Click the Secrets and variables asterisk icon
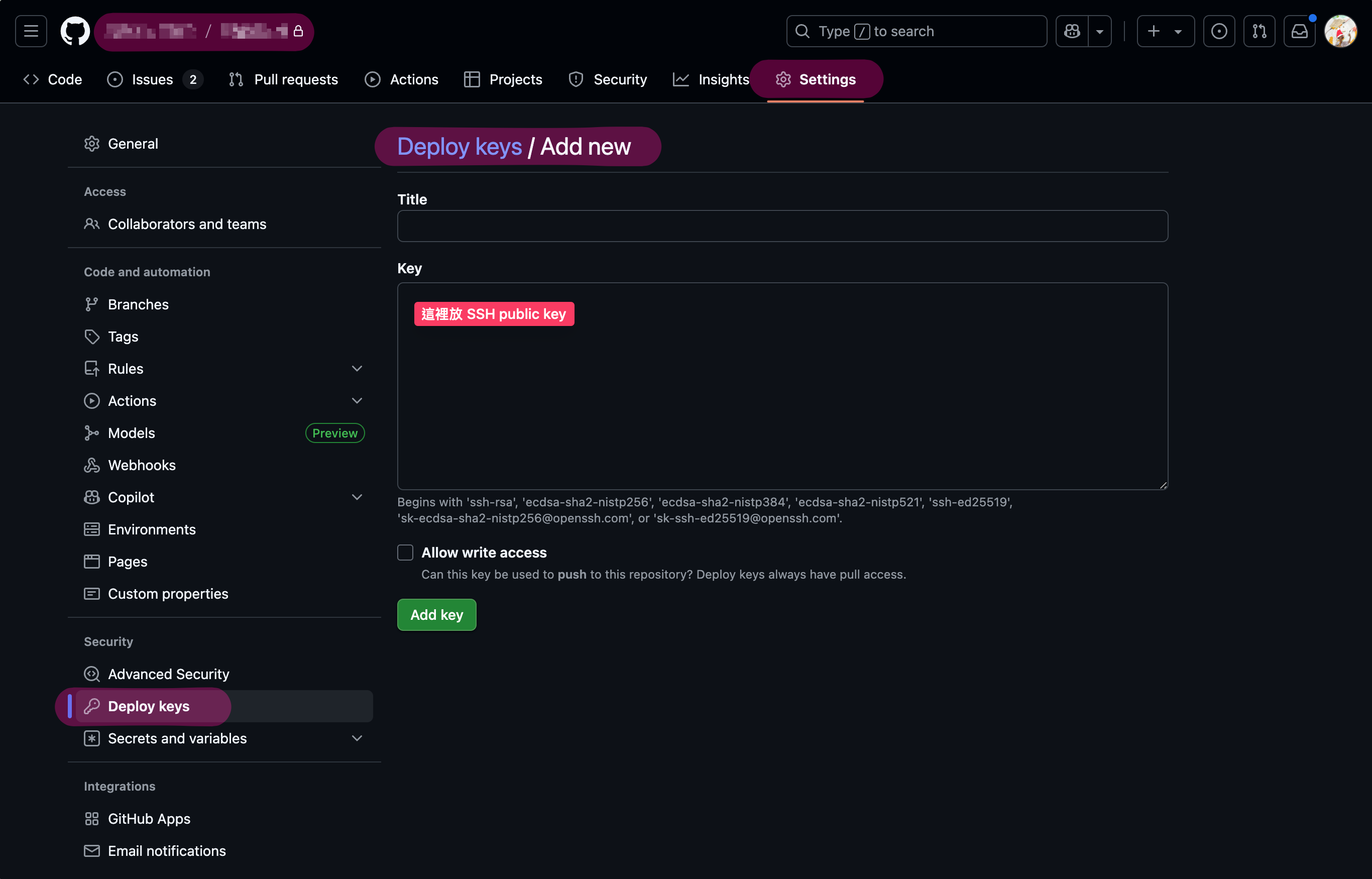The image size is (1372, 879). click(92, 738)
